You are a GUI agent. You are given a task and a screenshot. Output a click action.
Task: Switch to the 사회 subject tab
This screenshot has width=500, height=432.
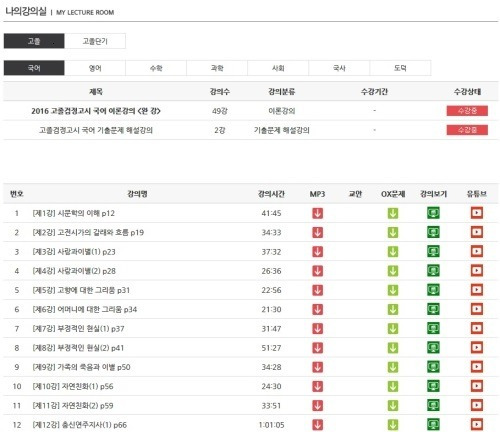pyautogui.click(x=278, y=68)
